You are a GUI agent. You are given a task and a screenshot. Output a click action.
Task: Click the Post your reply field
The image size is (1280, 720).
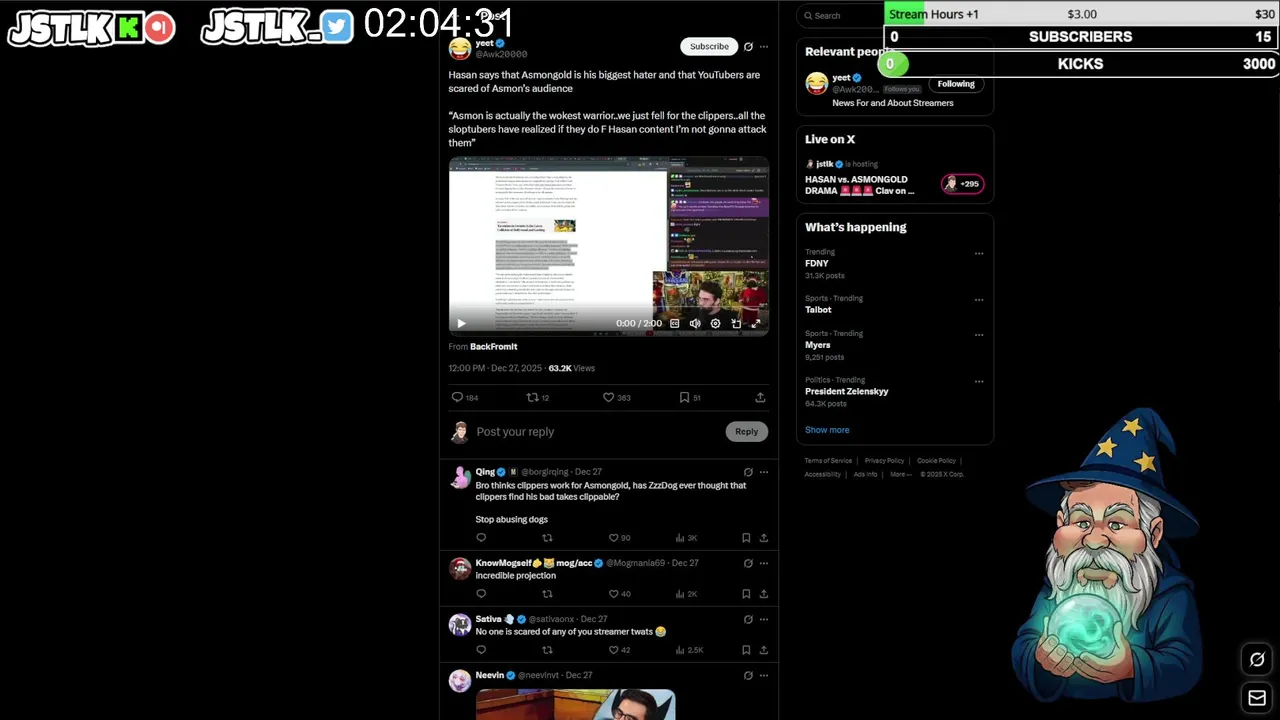[x=597, y=431]
